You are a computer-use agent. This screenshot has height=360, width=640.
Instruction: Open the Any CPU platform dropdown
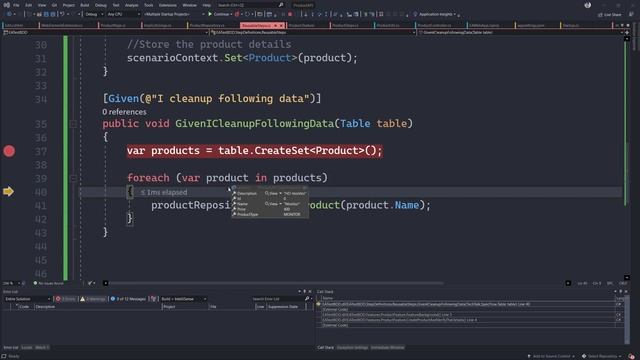click(x=123, y=14)
